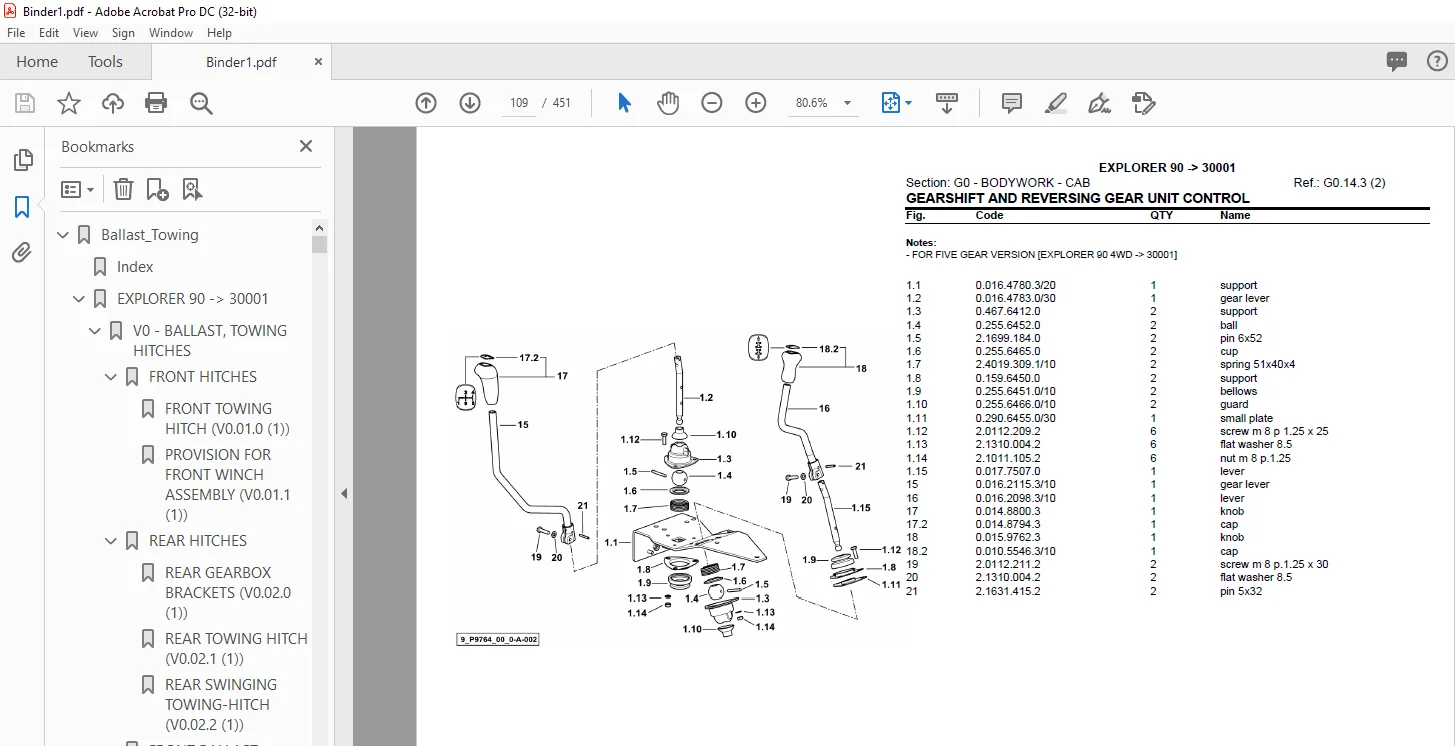This screenshot has height=746, width=1455.
Task: Click the GEARSHIFT AND REVERSING GEAR UNIT CONTROL heading
Action: coord(1078,198)
